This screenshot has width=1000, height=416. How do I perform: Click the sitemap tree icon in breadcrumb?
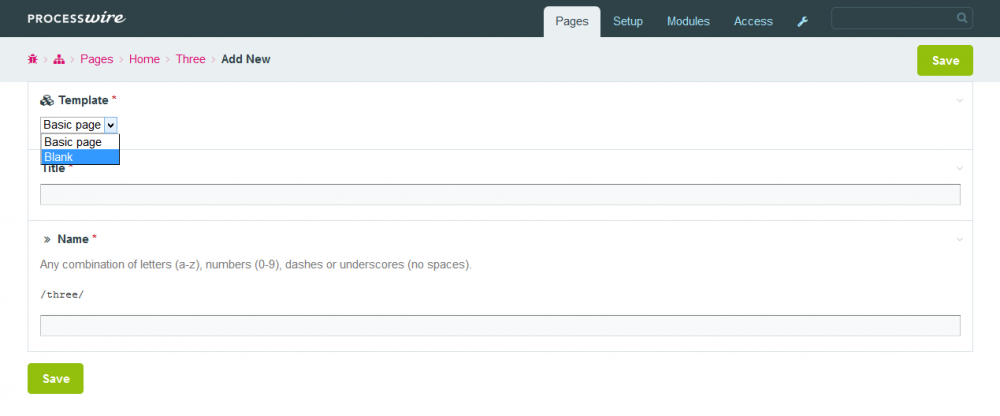(59, 60)
